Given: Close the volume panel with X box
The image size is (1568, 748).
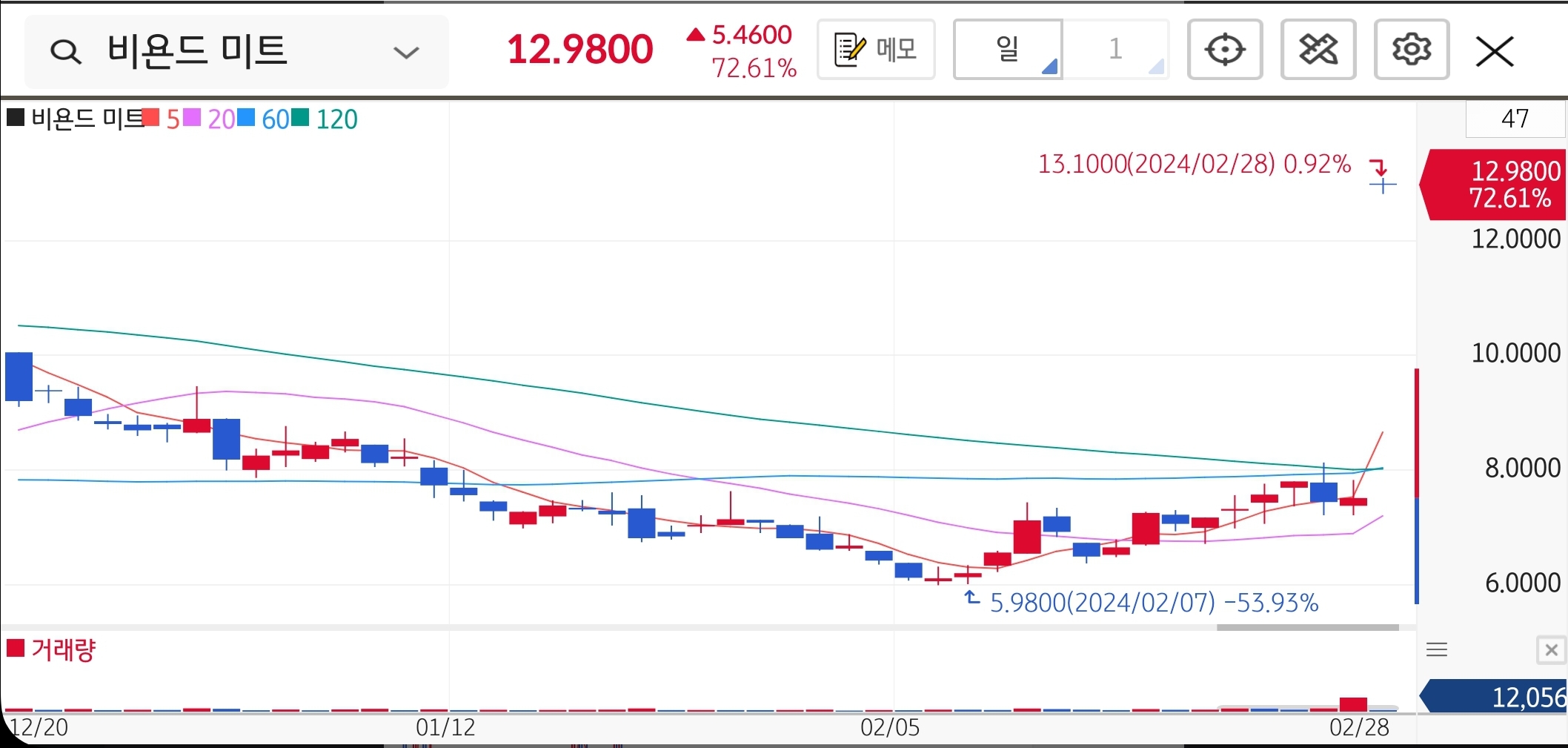Looking at the screenshot, I should pos(1551,650).
